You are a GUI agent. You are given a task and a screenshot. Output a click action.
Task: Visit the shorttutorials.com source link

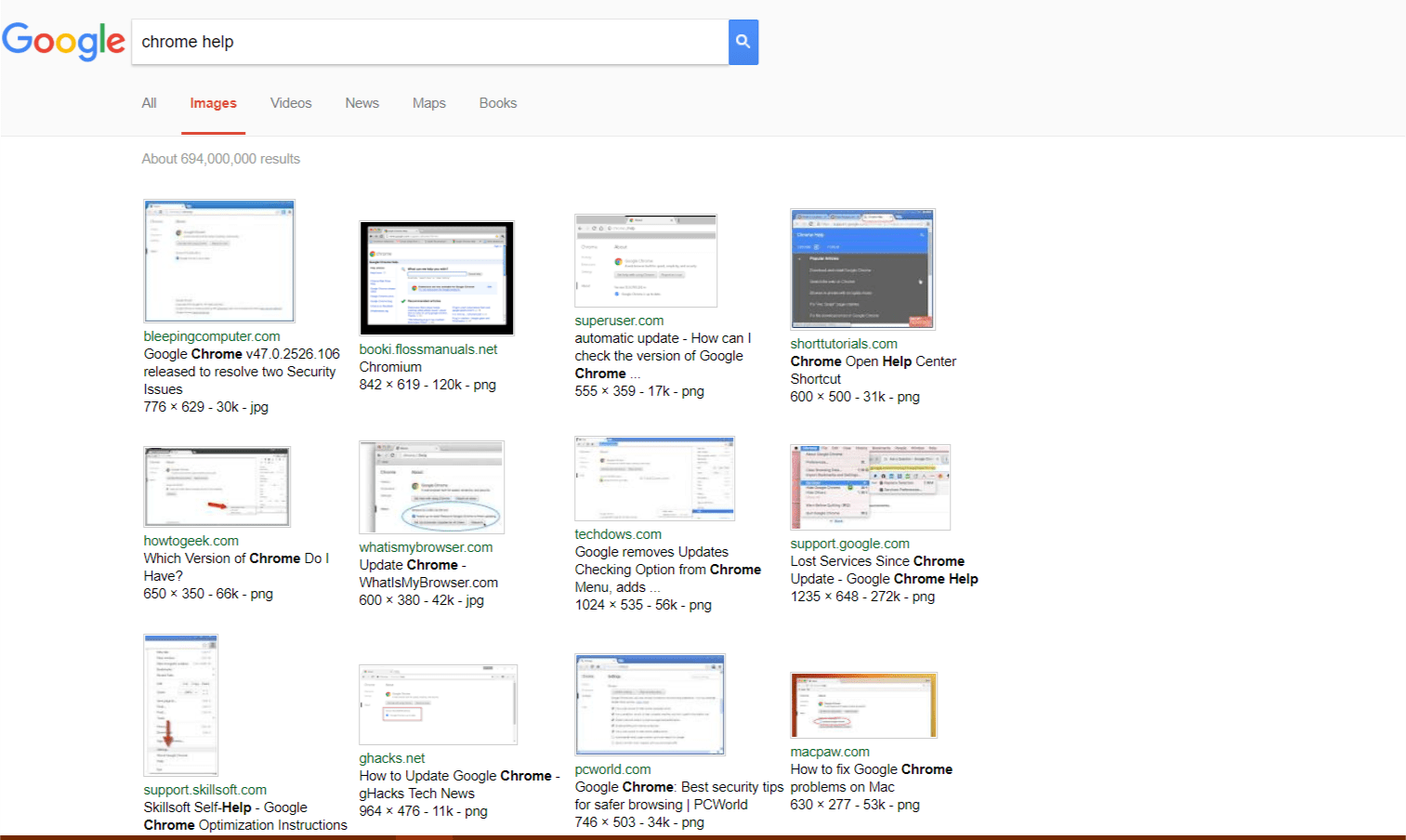(844, 344)
